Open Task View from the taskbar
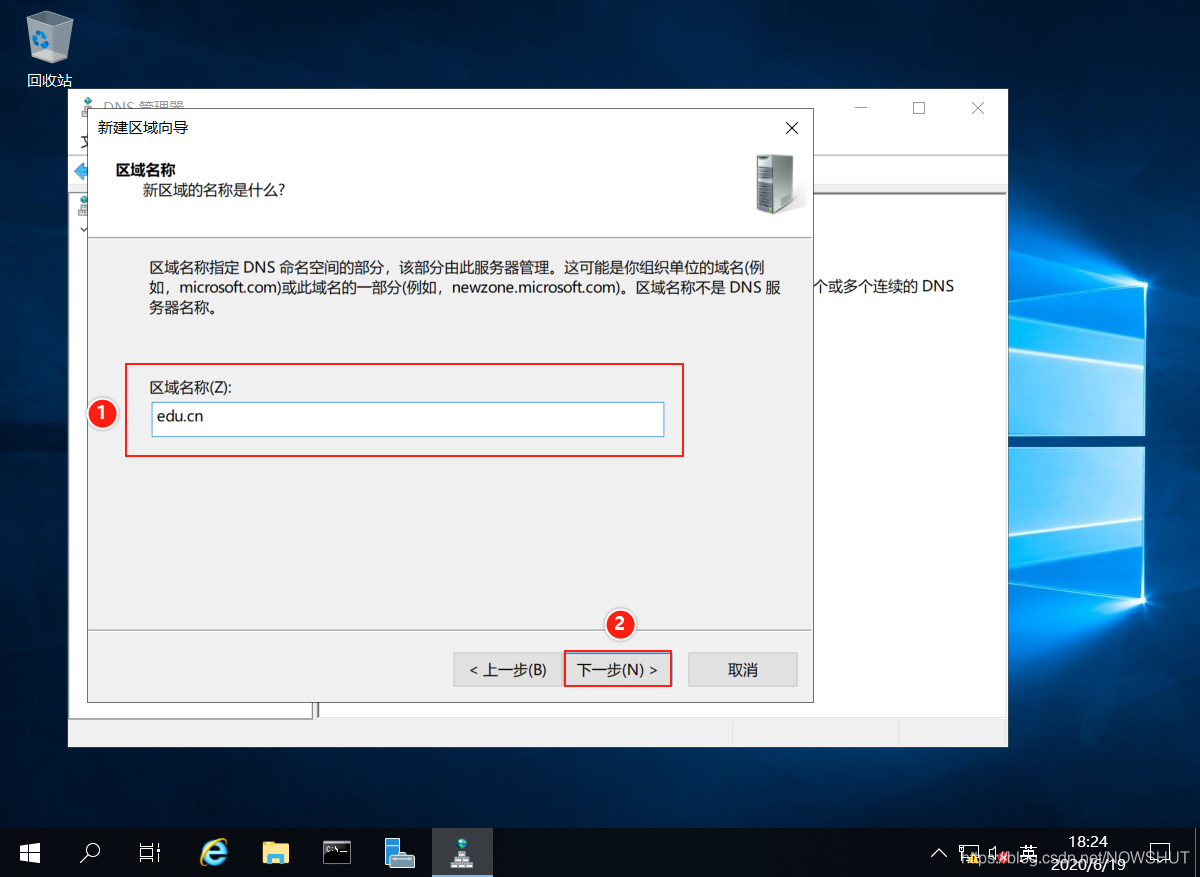The image size is (1200, 877). tap(150, 852)
